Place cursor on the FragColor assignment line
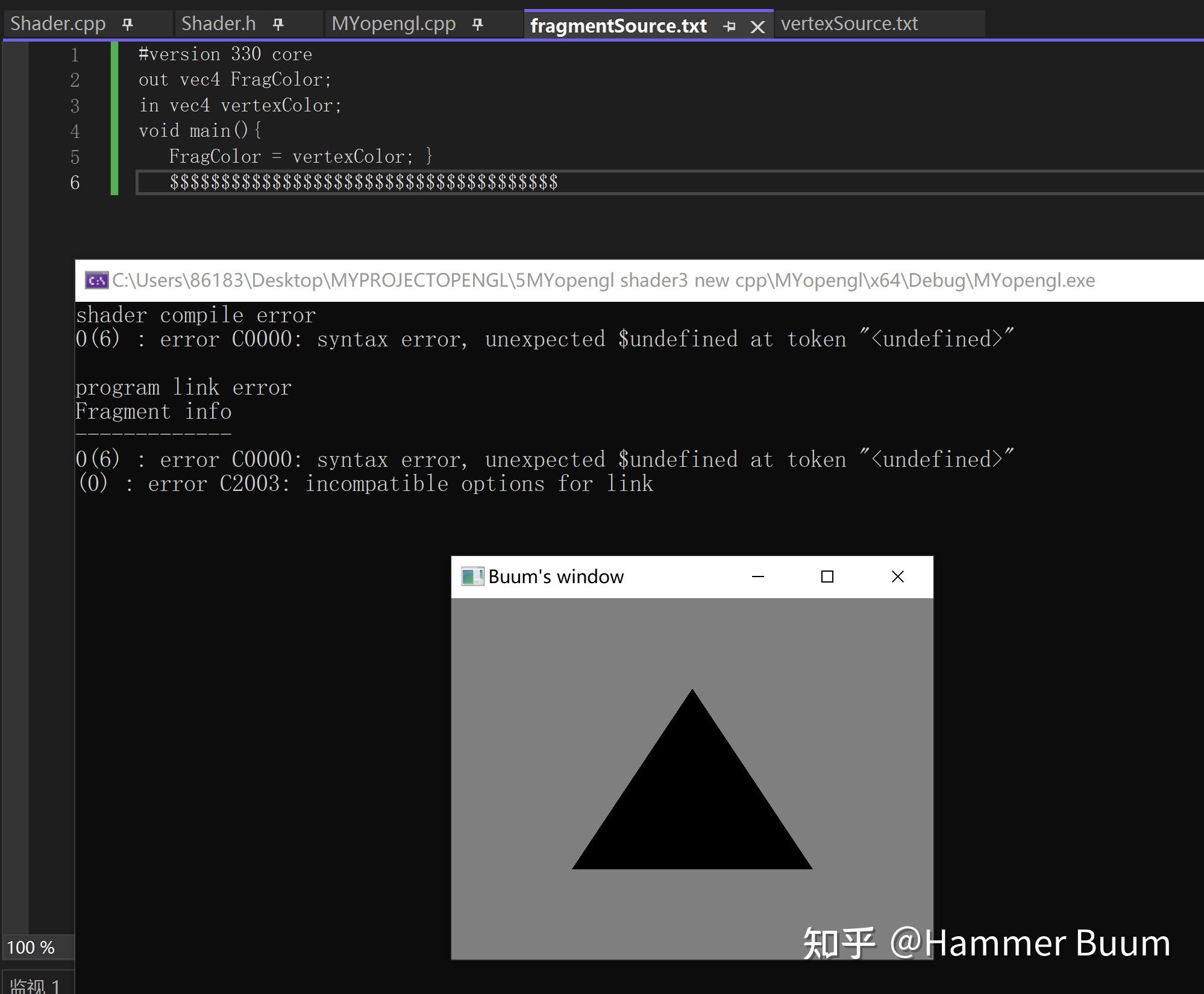 [x=300, y=156]
